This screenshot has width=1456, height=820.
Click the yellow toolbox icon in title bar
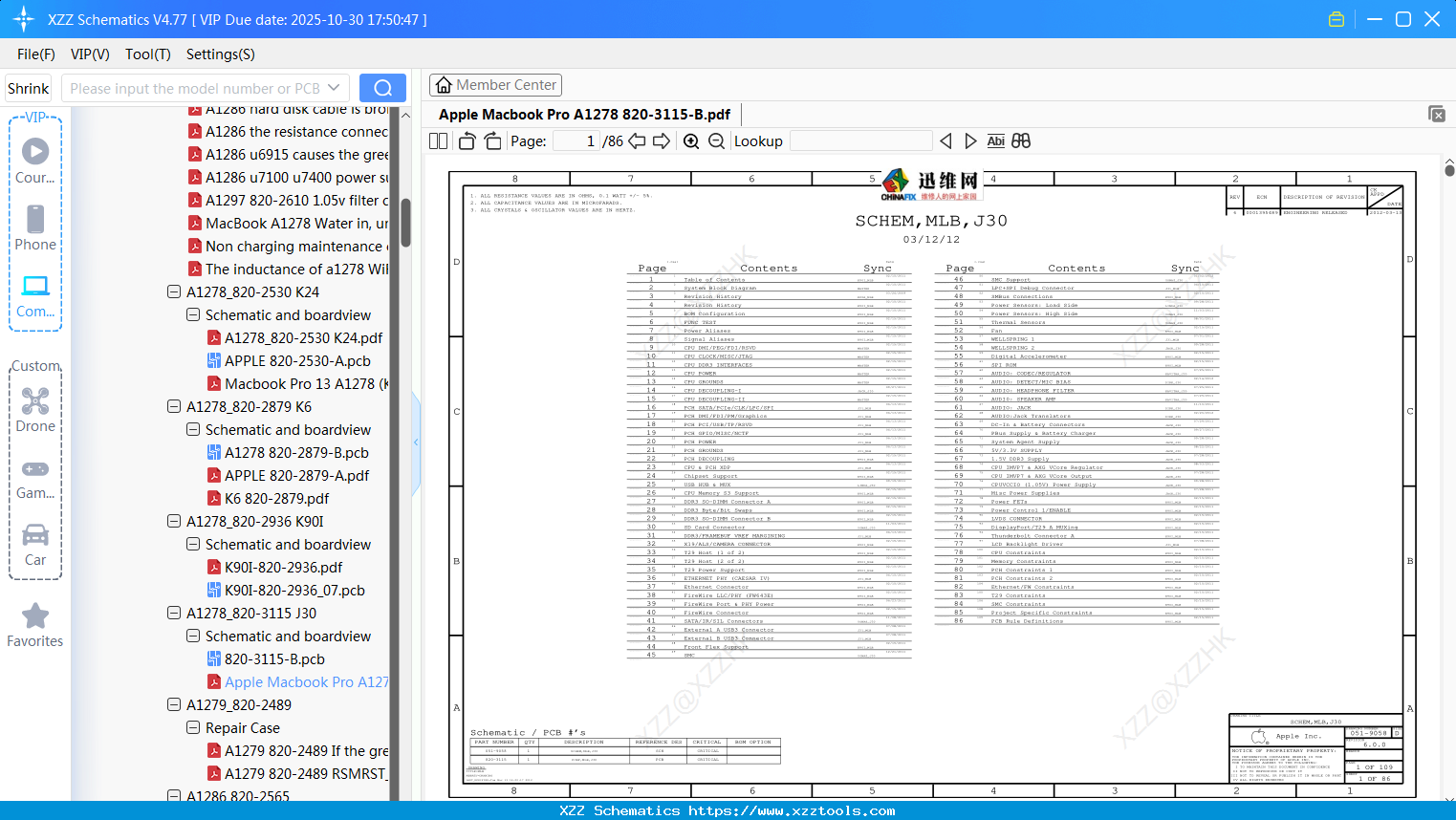click(x=1336, y=19)
